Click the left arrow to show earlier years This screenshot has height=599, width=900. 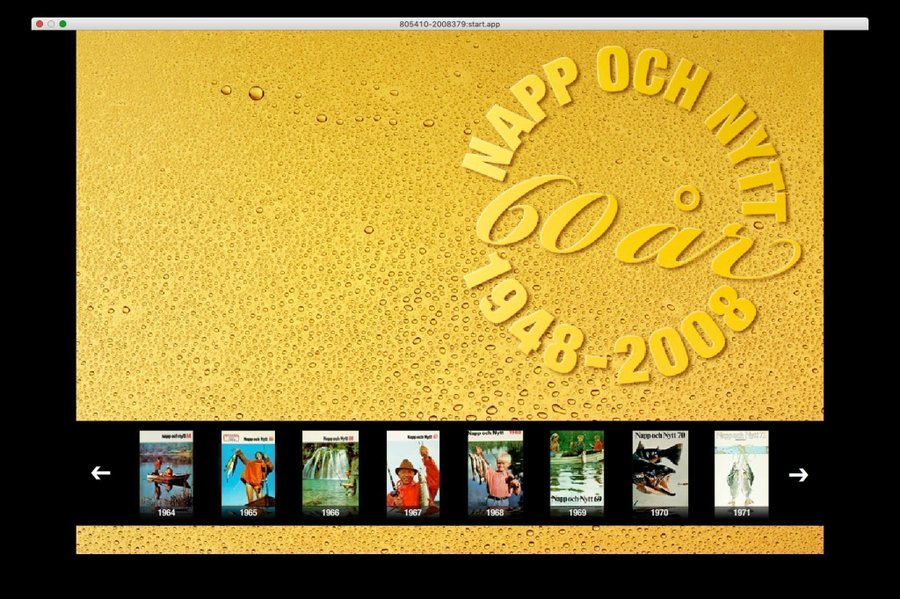pyautogui.click(x=100, y=473)
